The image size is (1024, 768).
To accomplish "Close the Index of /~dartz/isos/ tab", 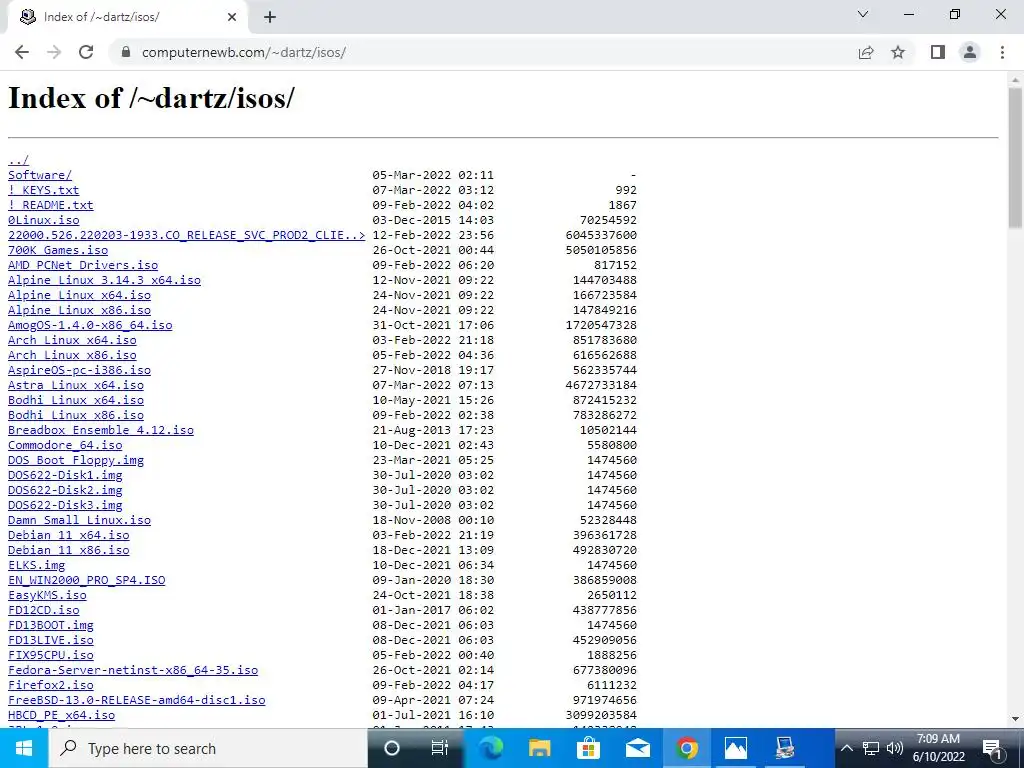I will point(232,17).
